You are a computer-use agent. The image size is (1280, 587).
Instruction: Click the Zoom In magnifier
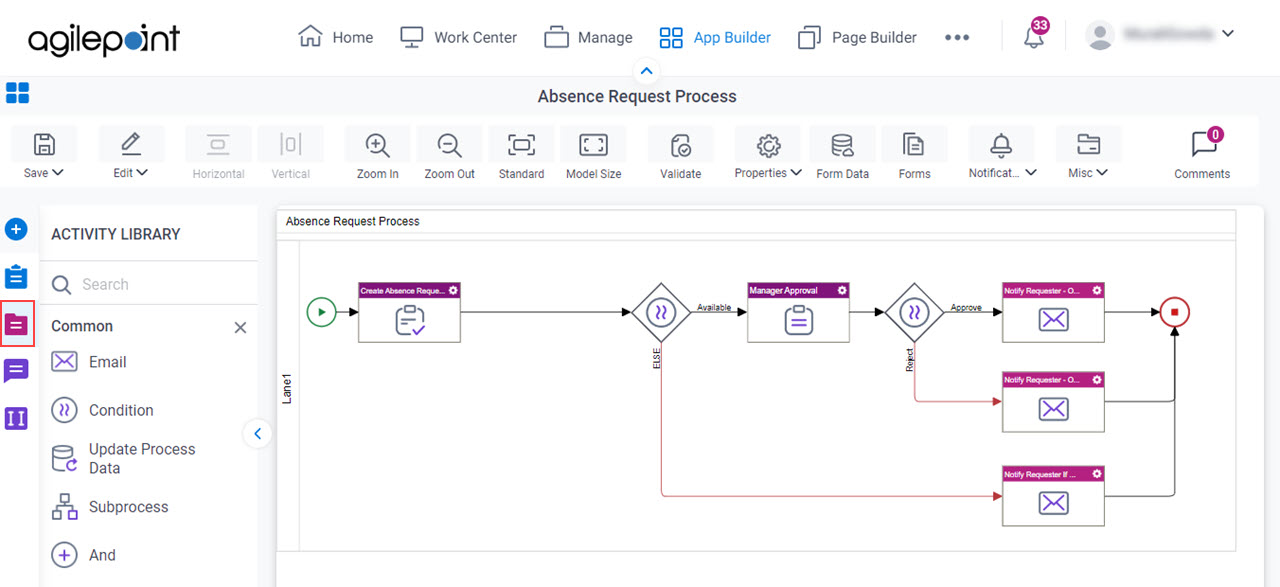pos(377,145)
